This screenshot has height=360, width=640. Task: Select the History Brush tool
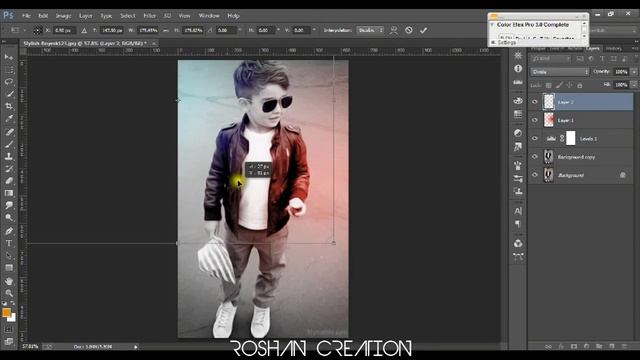(x=9, y=169)
